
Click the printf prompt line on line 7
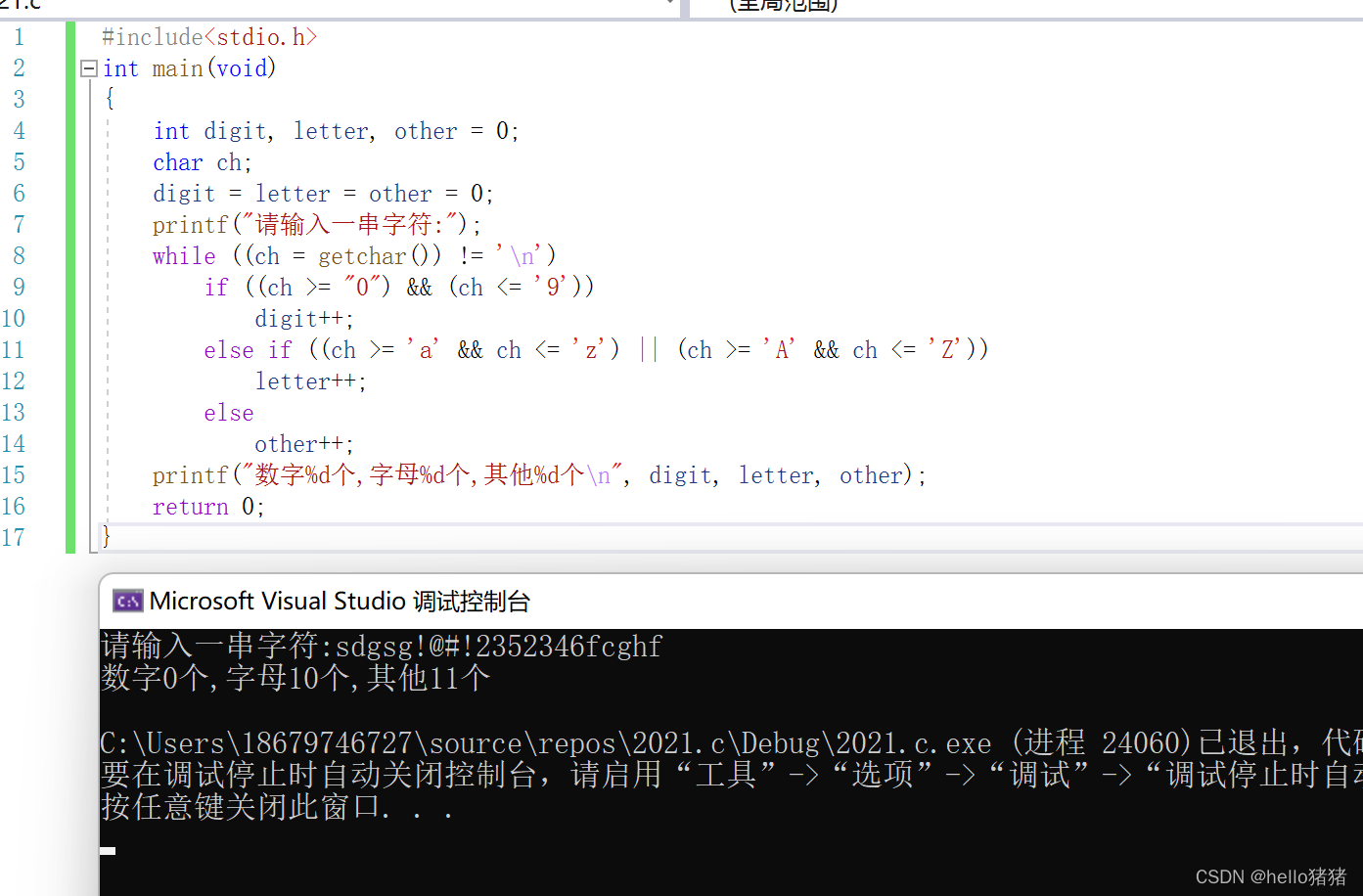point(317,225)
